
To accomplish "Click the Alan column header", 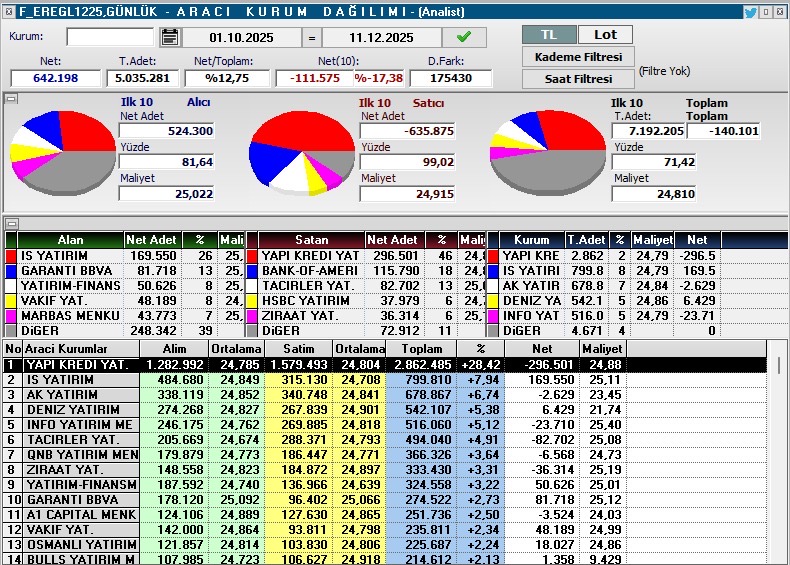I will click(70, 240).
